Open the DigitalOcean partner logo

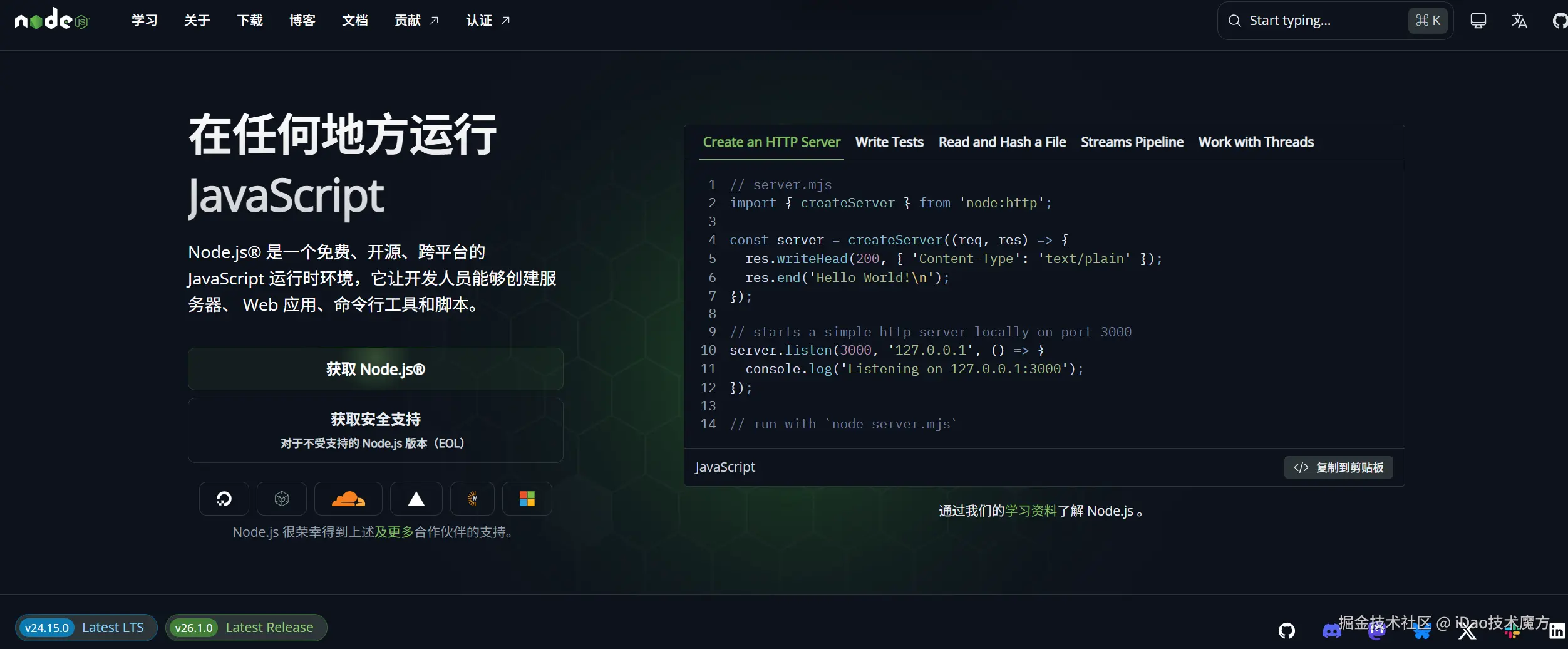coord(224,499)
